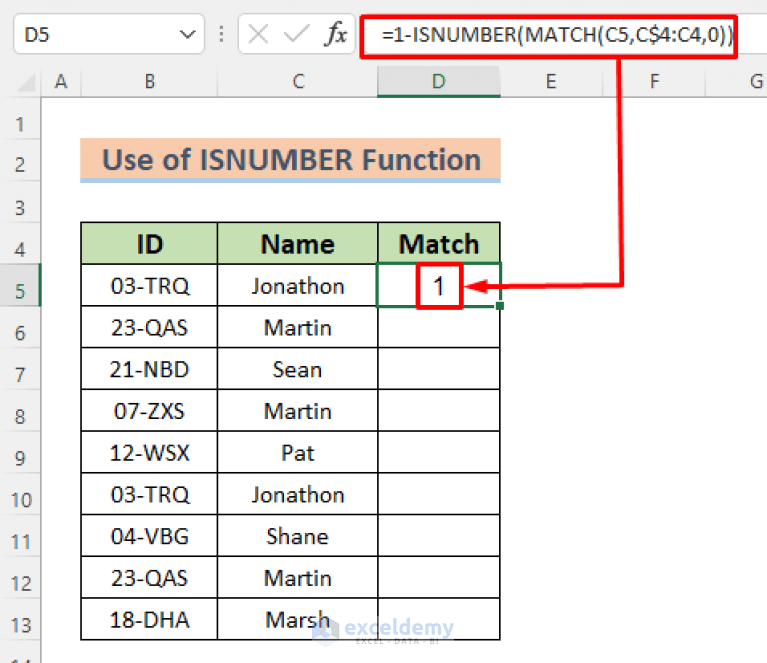This screenshot has width=767, height=663.
Task: Select column D header
Action: pos(439,82)
